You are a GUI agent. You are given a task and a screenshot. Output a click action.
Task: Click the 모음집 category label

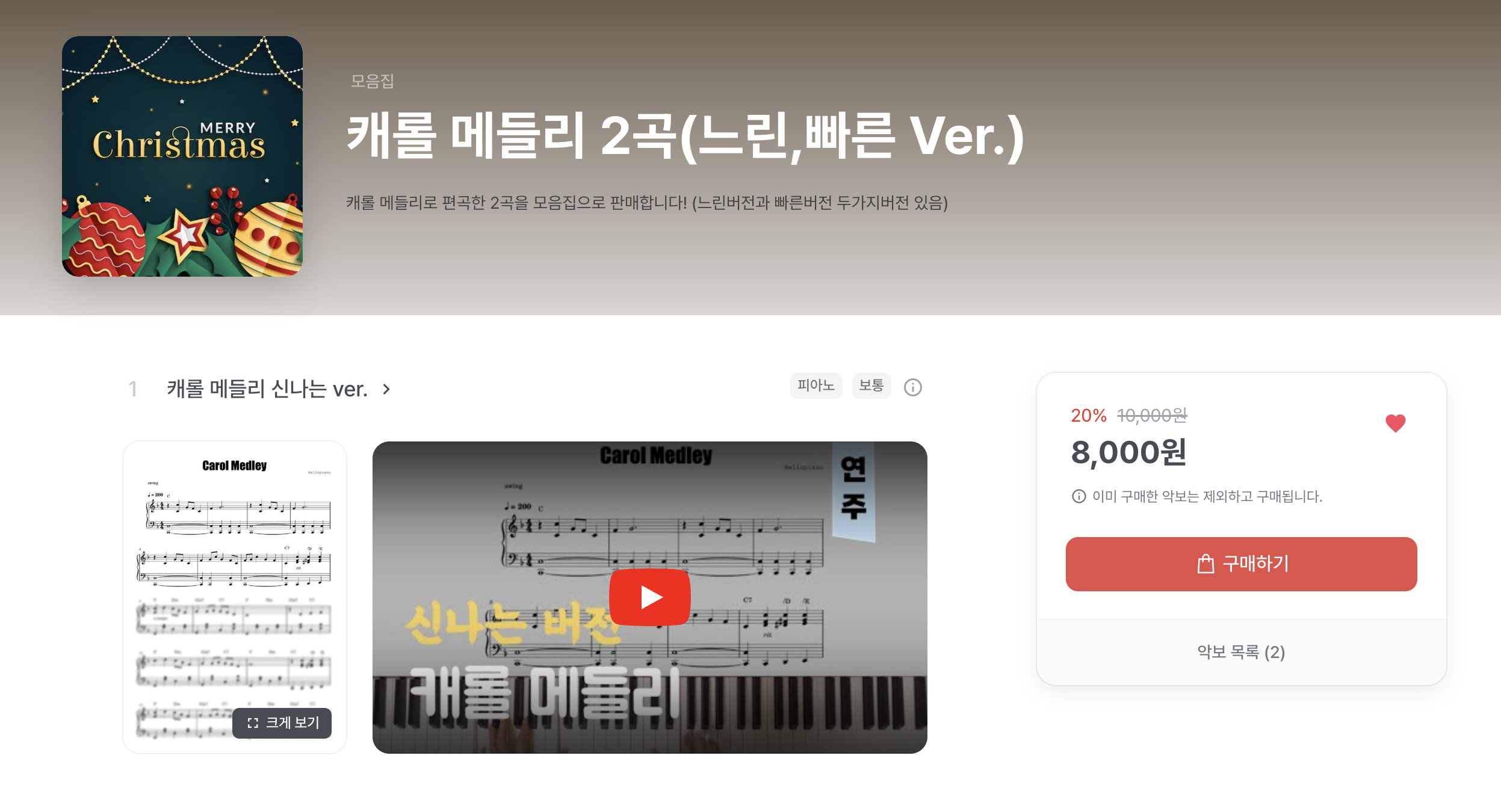coord(373,81)
